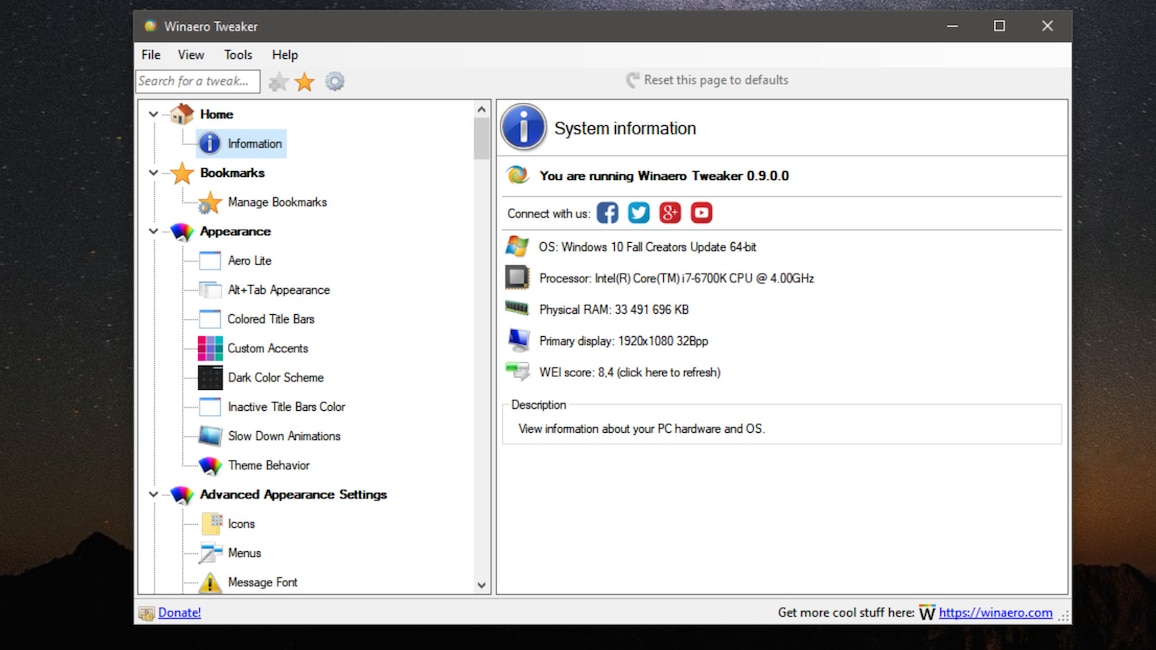Collapse Advanced Appearance Settings section
This screenshot has height=650, width=1156.
153,494
